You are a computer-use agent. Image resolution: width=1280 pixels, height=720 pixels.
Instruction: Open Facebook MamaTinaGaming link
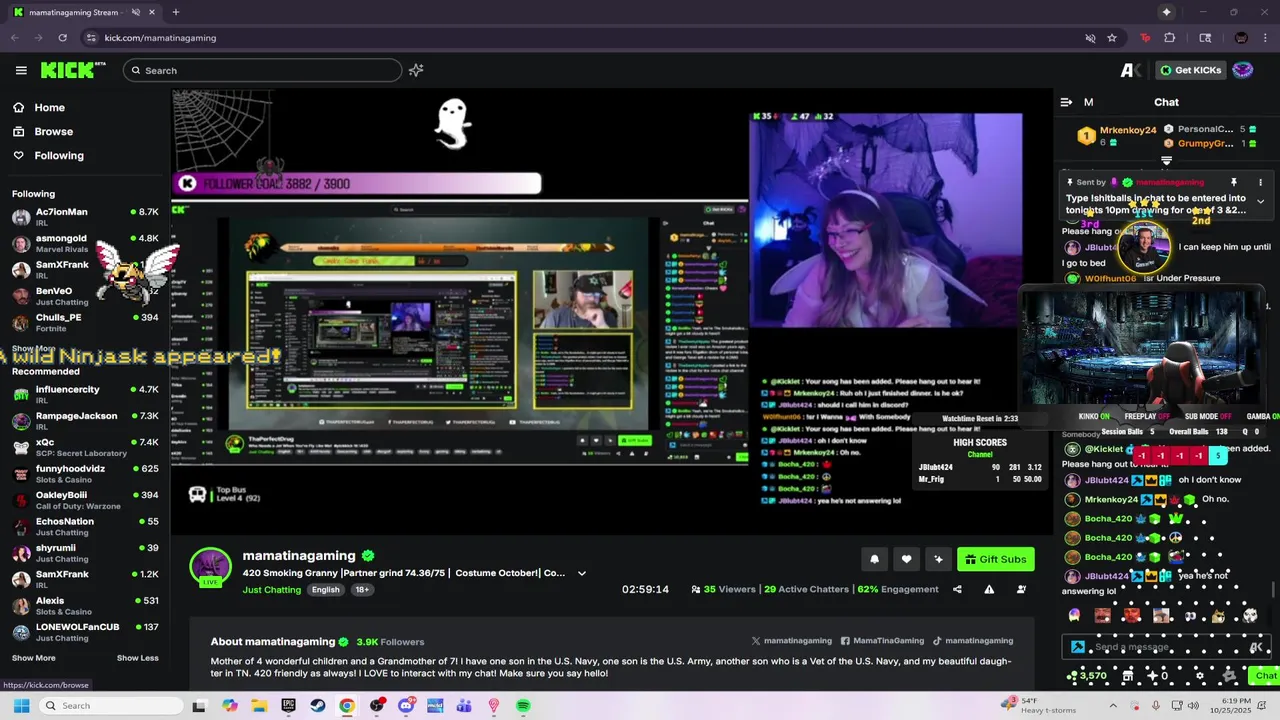[x=882, y=641]
